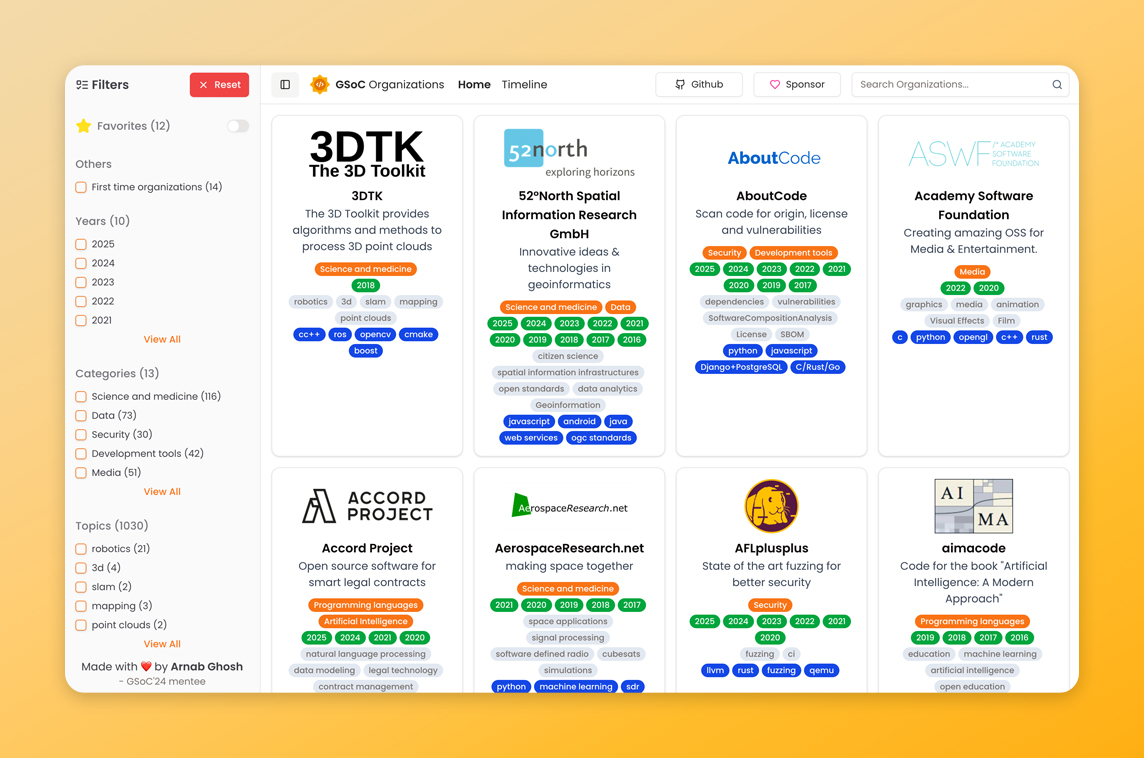1144x758 pixels.
Task: Check the Media (51) category
Action: 81,473
